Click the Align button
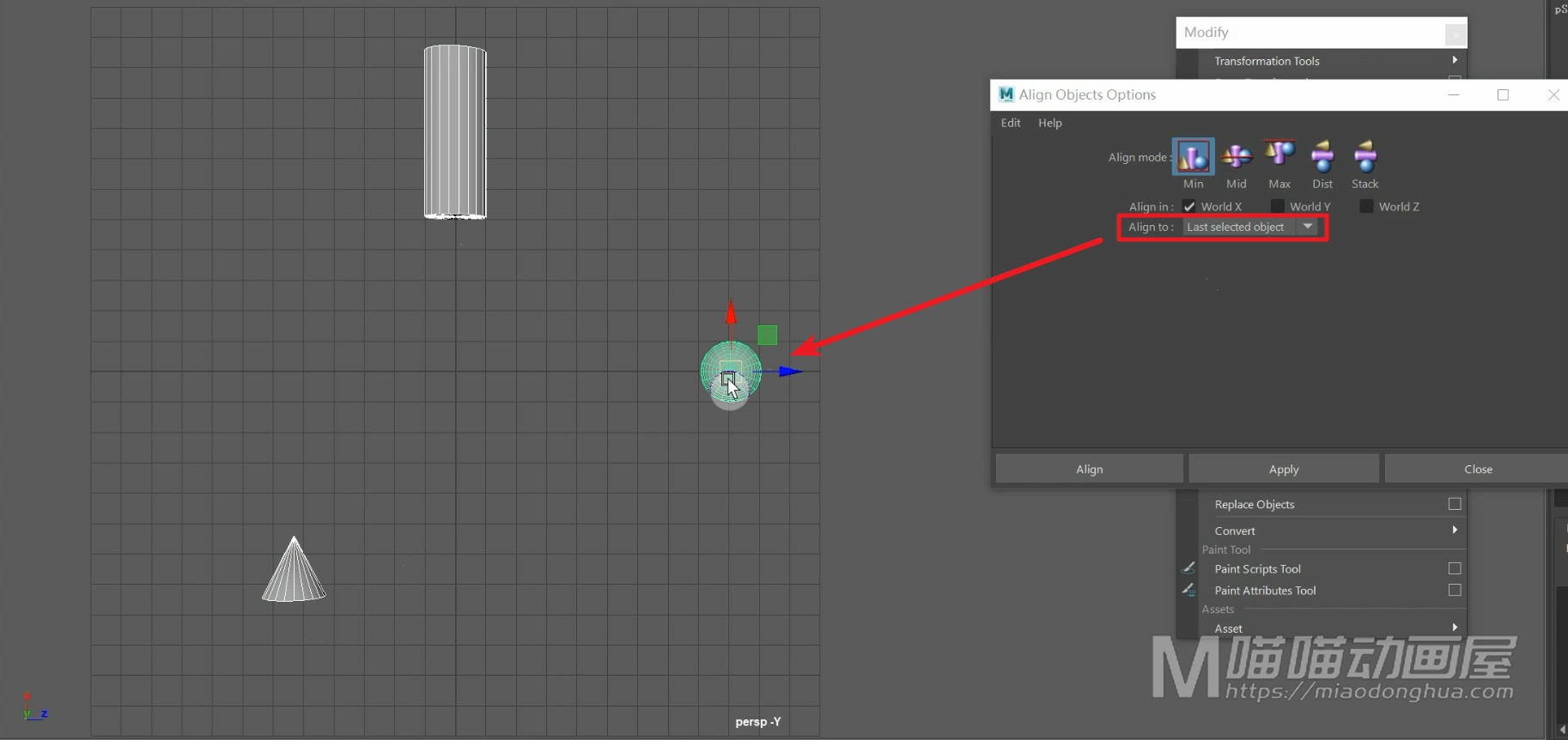This screenshot has width=1568, height=740. [x=1090, y=469]
